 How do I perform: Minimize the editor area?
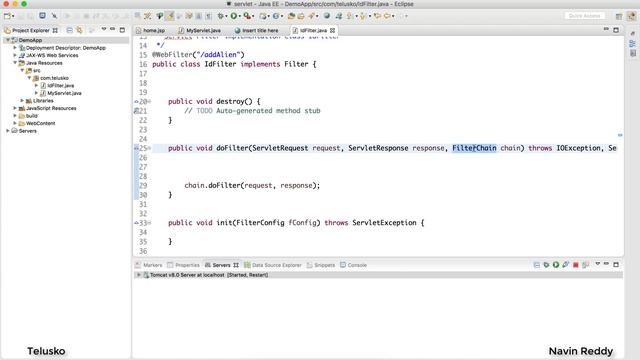point(606,29)
